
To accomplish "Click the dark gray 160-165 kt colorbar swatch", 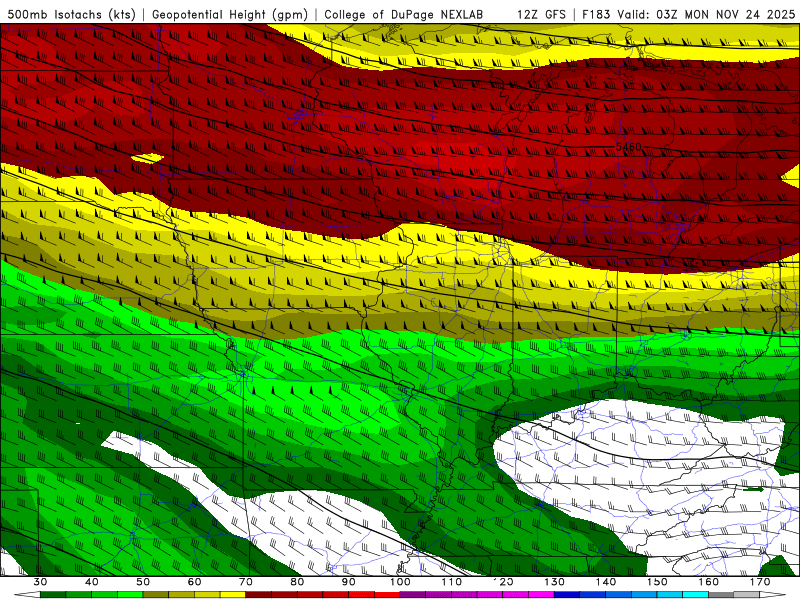I will pyautogui.click(x=721, y=594).
